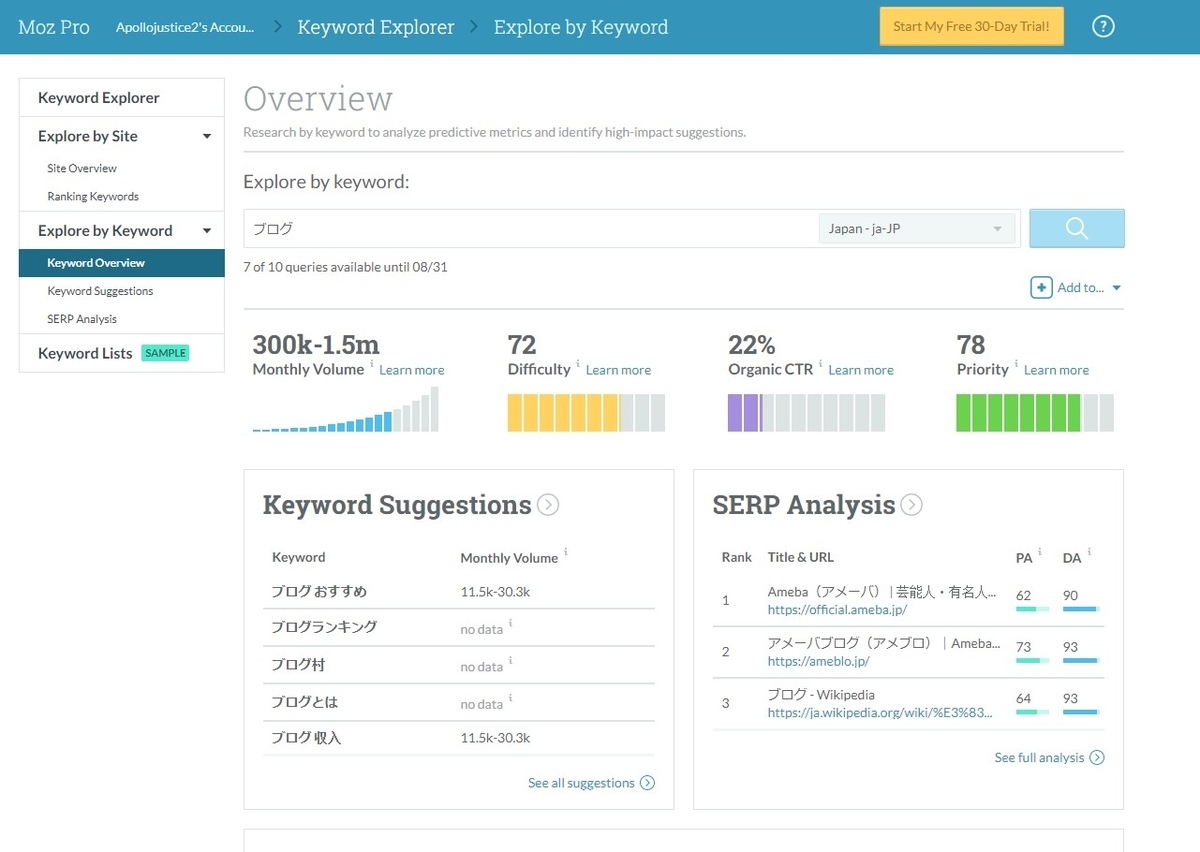Open https://ameblo.jp/ link
The width and height of the screenshot is (1200, 852).
tap(818, 661)
